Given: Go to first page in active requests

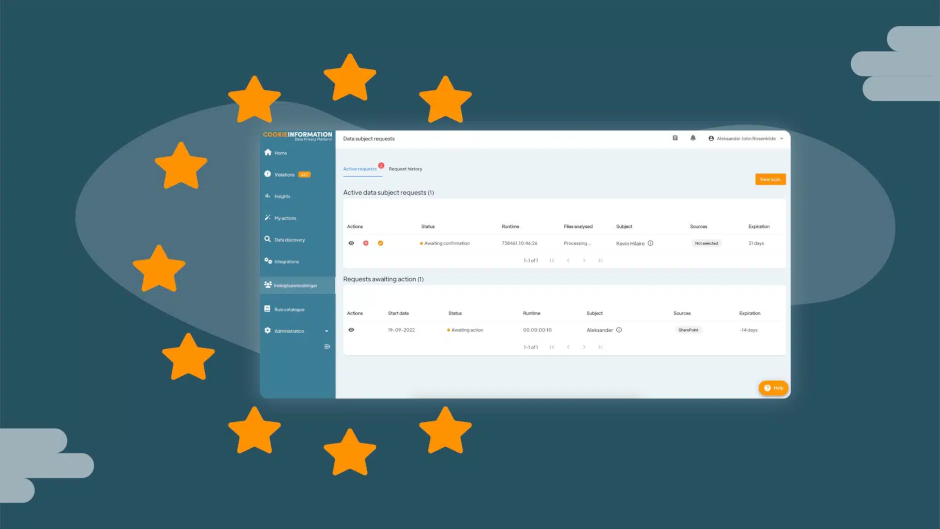Looking at the screenshot, I should click(x=552, y=260).
